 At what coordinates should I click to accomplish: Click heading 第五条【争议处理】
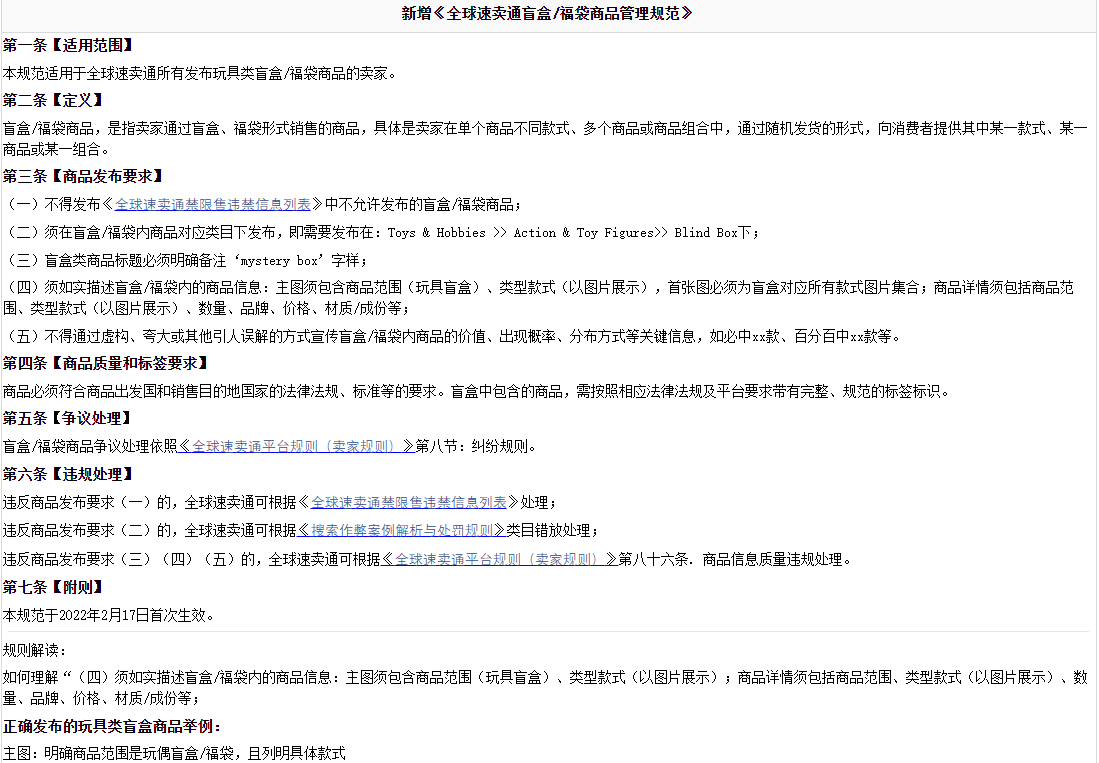68,418
